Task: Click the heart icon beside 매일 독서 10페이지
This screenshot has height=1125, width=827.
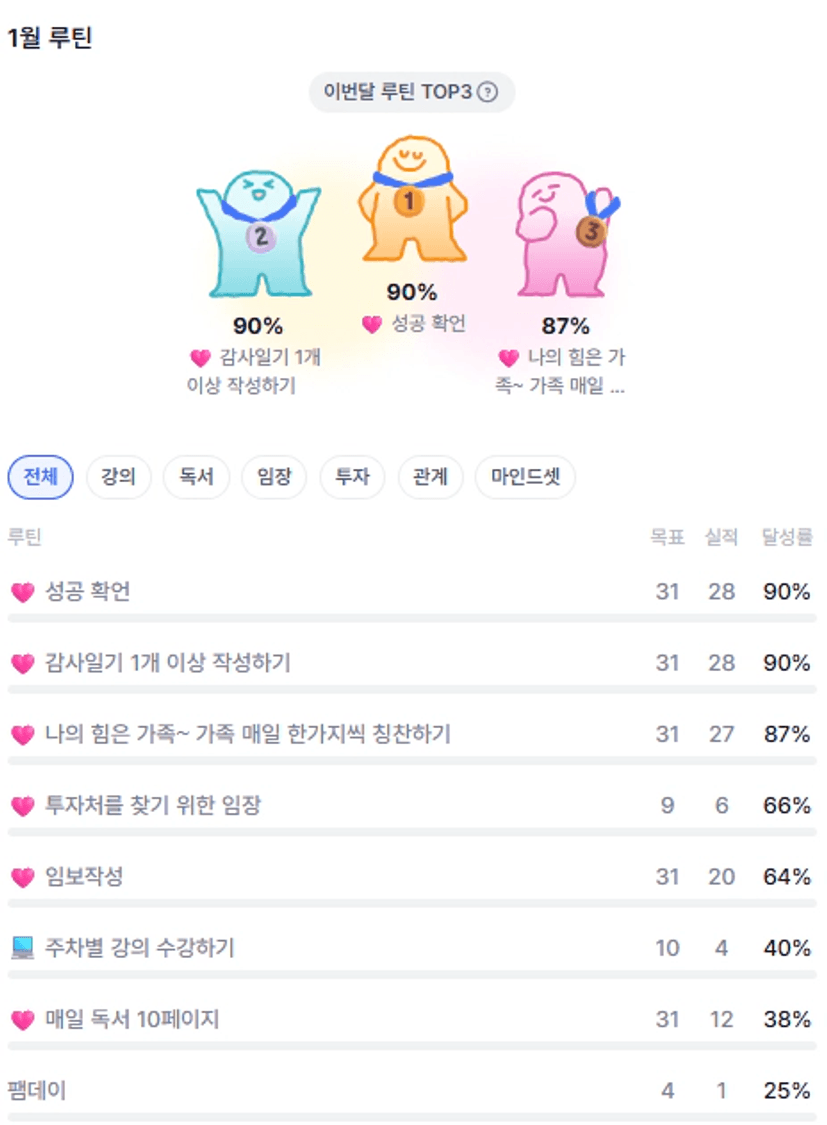Action: (x=22, y=1020)
